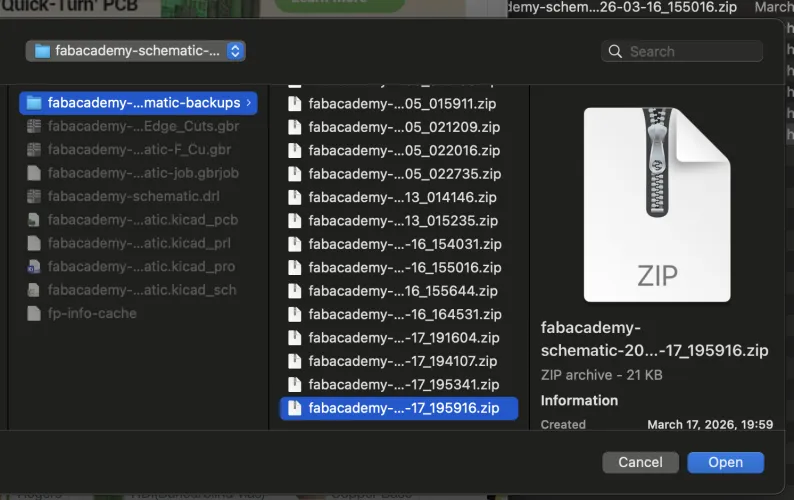Viewport: 794px width, 500px height.
Task: Click the kicad_sch file icon
Action: [x=34, y=290]
